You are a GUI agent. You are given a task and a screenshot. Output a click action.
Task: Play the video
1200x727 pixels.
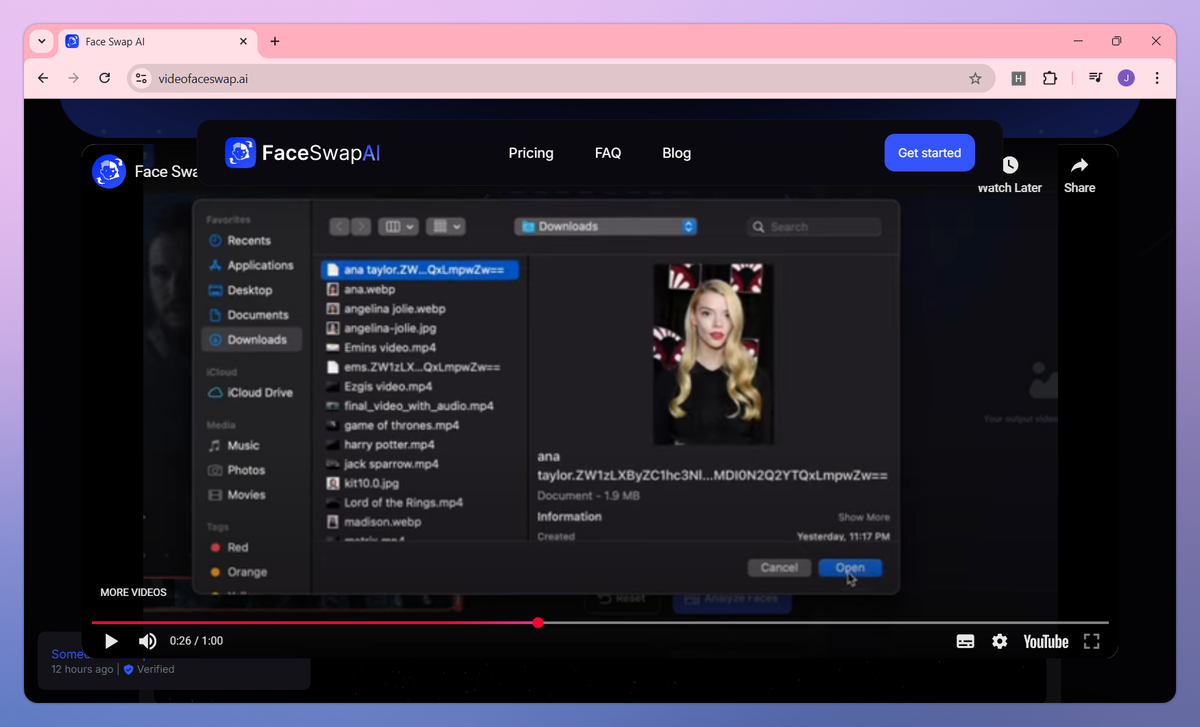111,642
